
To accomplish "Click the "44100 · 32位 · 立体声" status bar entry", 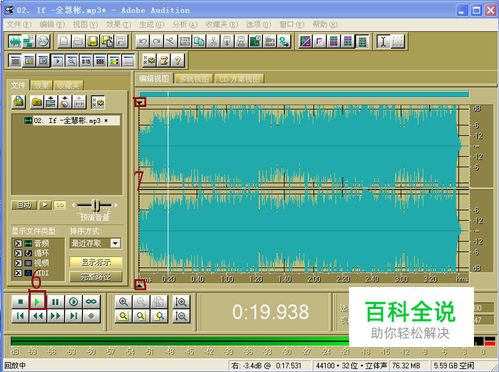I will [x=351, y=366].
